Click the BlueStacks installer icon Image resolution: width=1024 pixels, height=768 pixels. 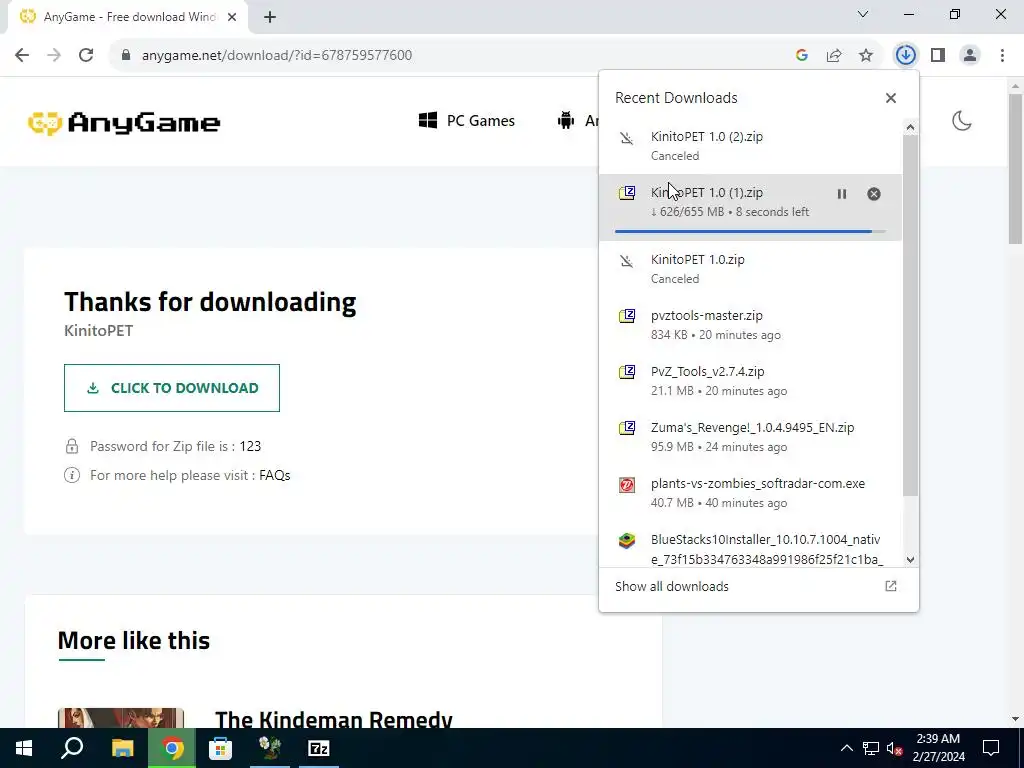click(627, 541)
